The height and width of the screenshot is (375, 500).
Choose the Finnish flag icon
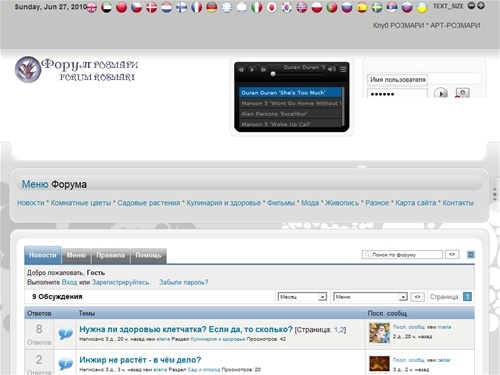pos(181,7)
